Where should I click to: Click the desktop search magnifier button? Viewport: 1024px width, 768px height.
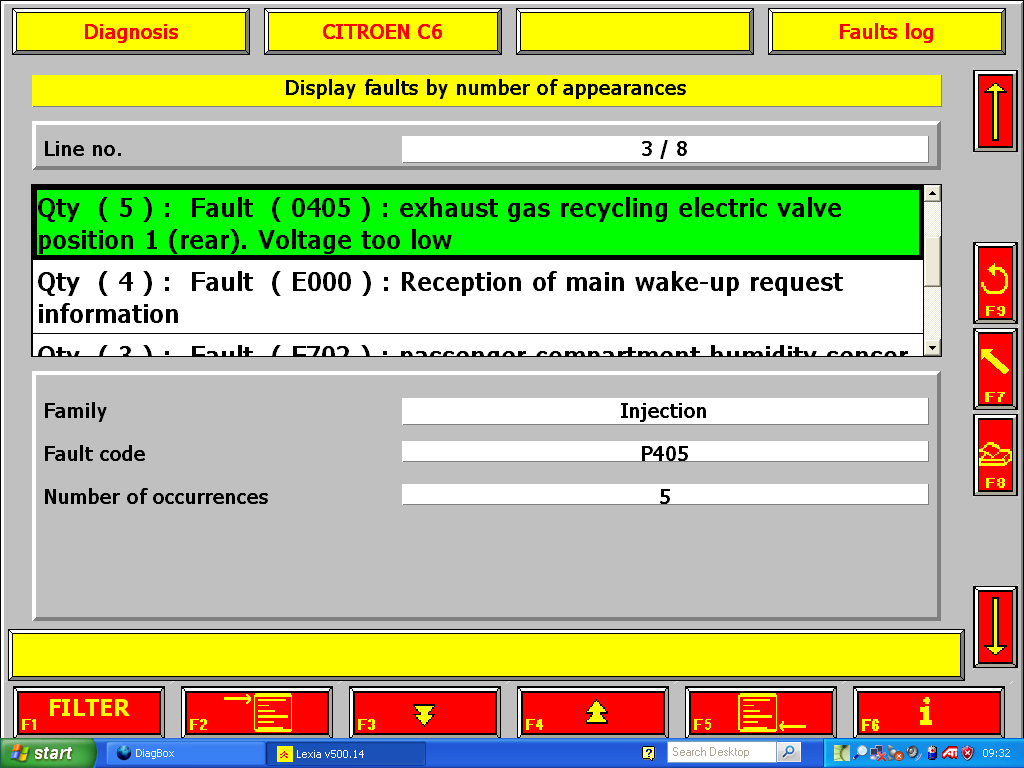click(x=789, y=752)
